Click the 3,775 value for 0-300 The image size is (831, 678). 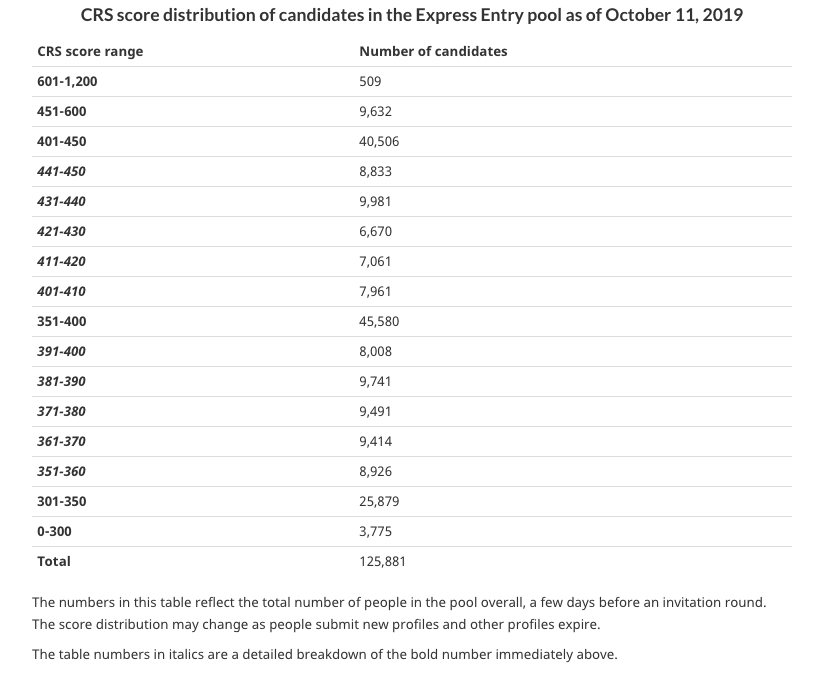375,531
